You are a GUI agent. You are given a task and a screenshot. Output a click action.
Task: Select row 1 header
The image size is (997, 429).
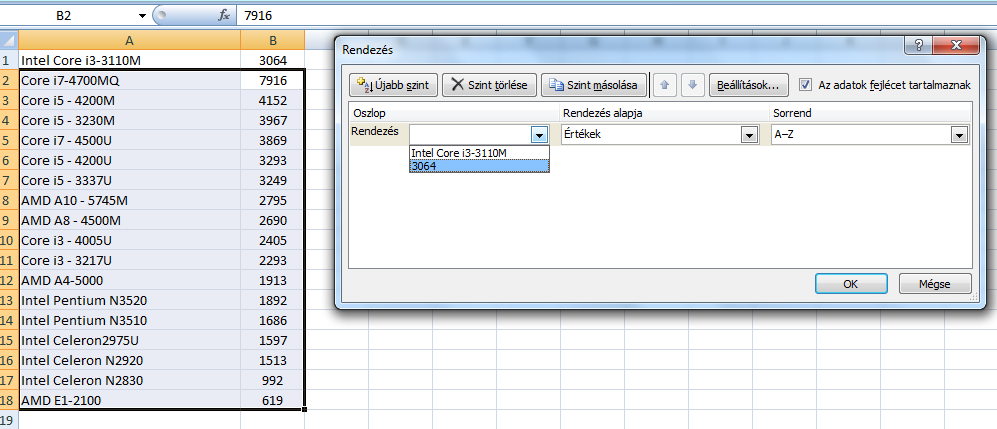(x=9, y=60)
